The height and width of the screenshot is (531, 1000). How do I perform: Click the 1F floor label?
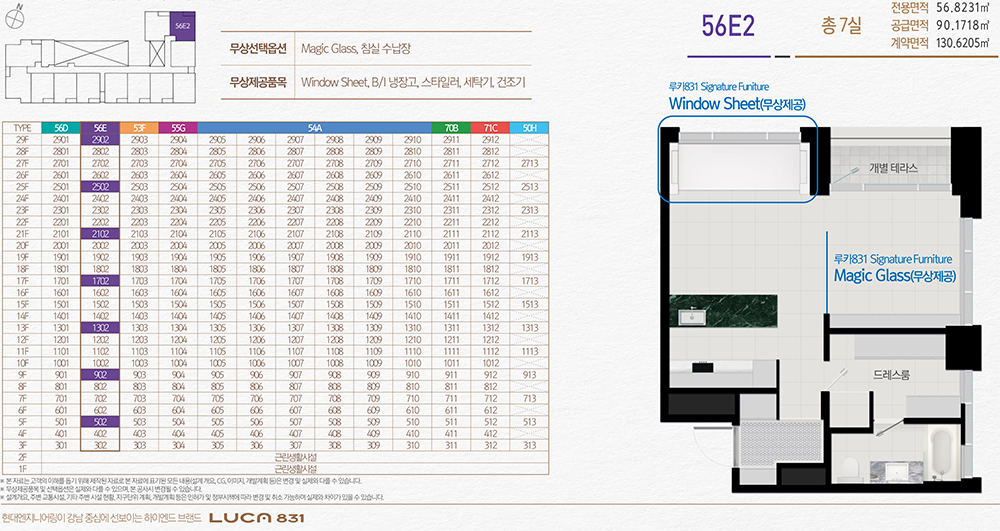click(x=22, y=469)
